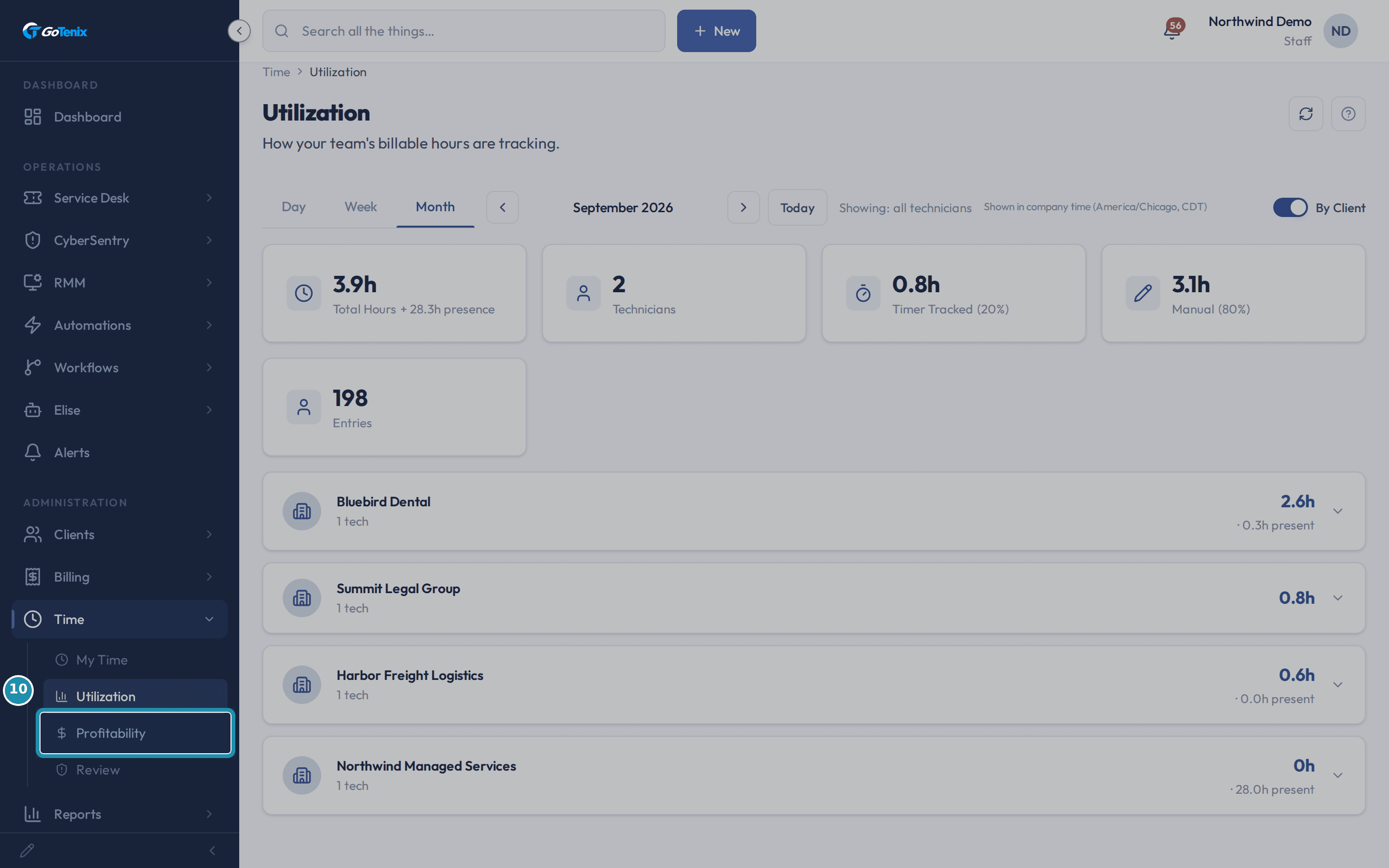Switch to the Day tab
Screen dimensions: 1389x868
(293, 207)
